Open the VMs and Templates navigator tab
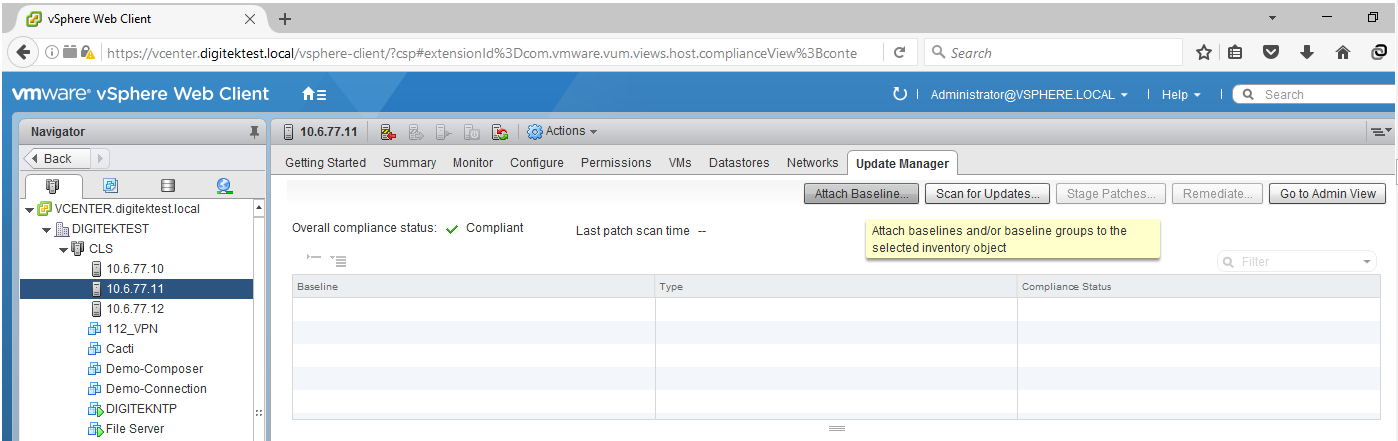1398x441 pixels. (110, 186)
